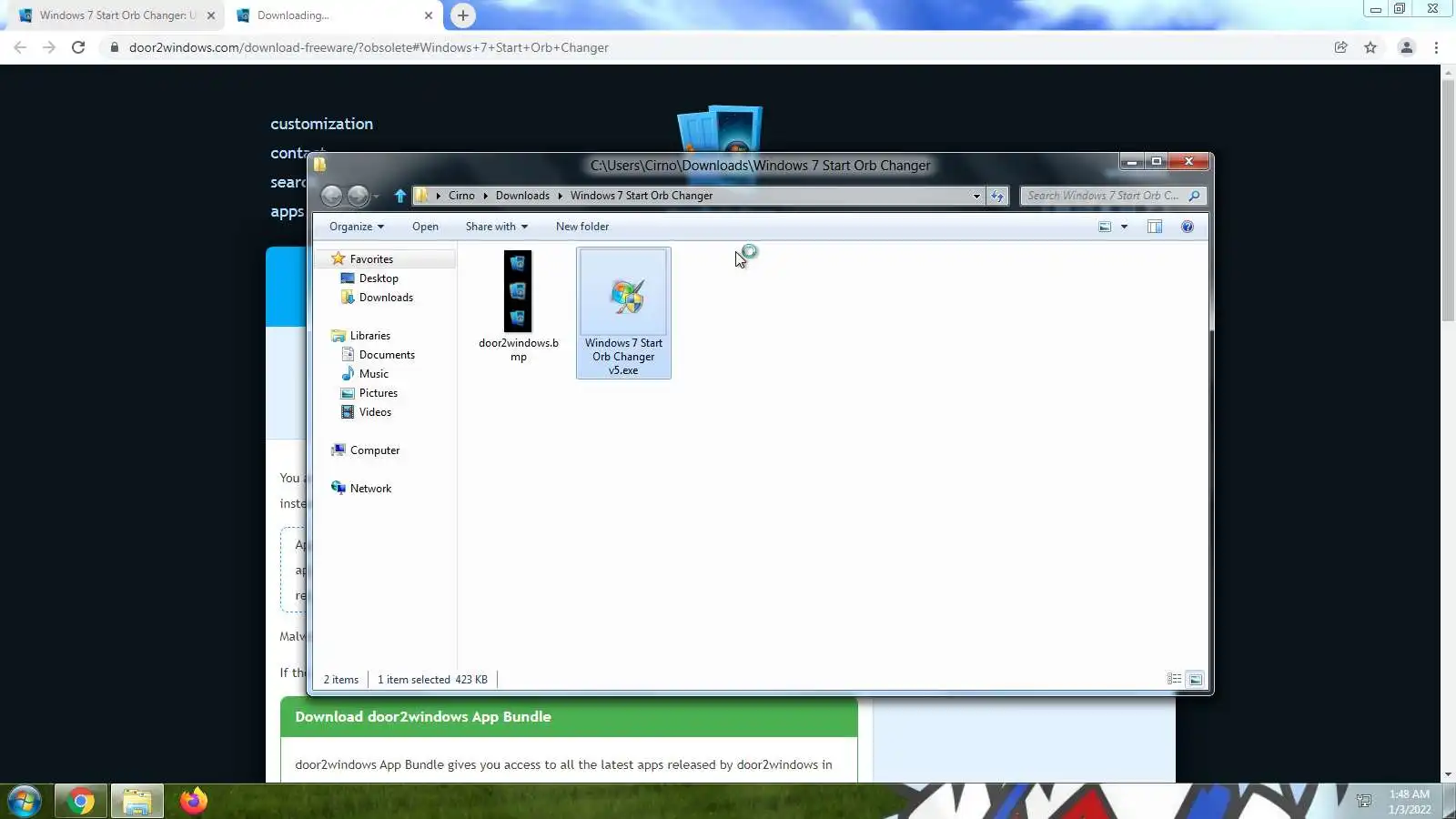The width and height of the screenshot is (1456, 819).
Task: Share this page from Chrome toolbar
Action: (1341, 47)
